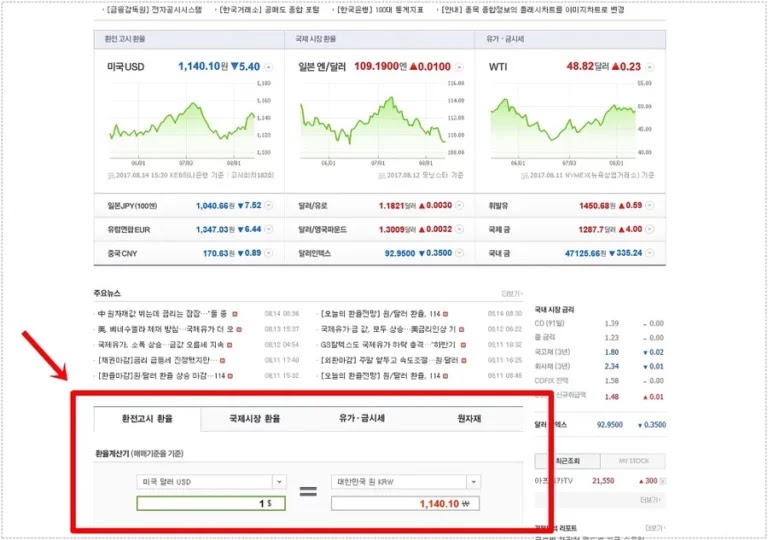Open news '[외환마감] 주말 앞두고 속도조절'

click(389, 361)
